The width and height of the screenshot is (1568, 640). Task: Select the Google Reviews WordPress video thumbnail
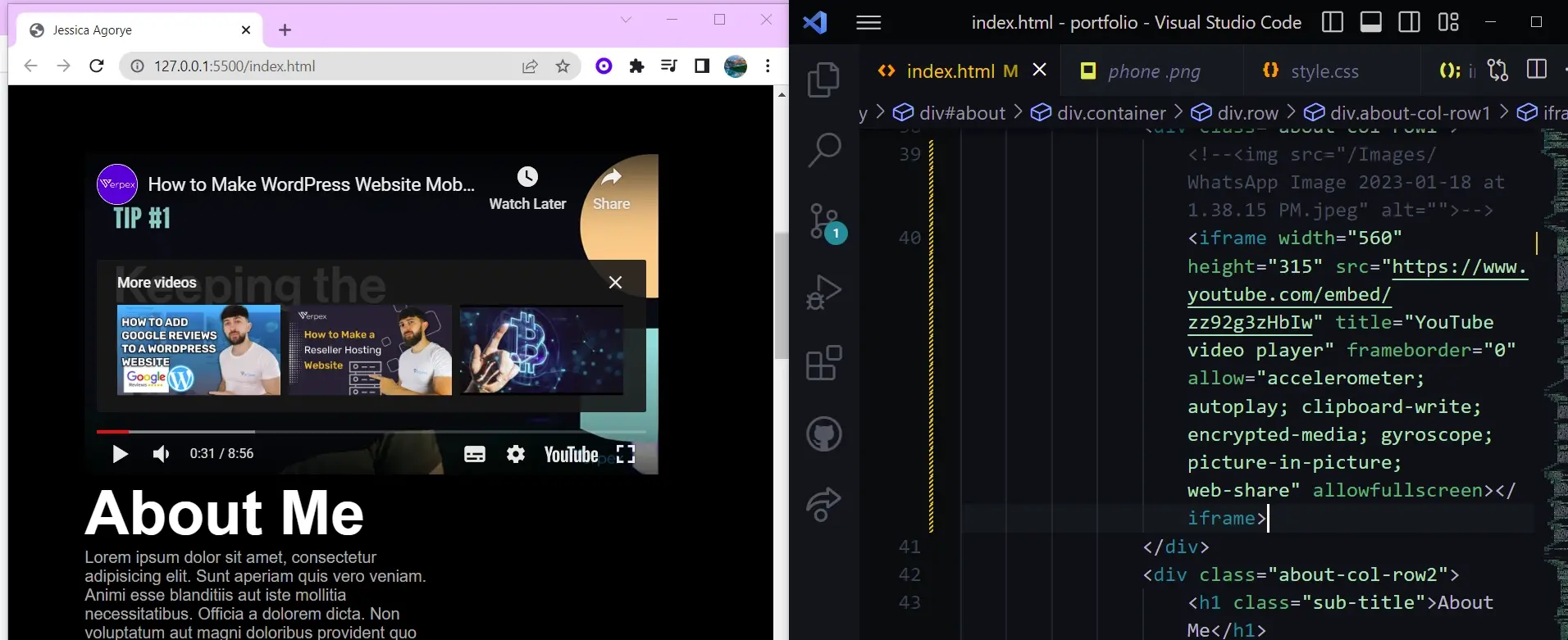(x=198, y=350)
